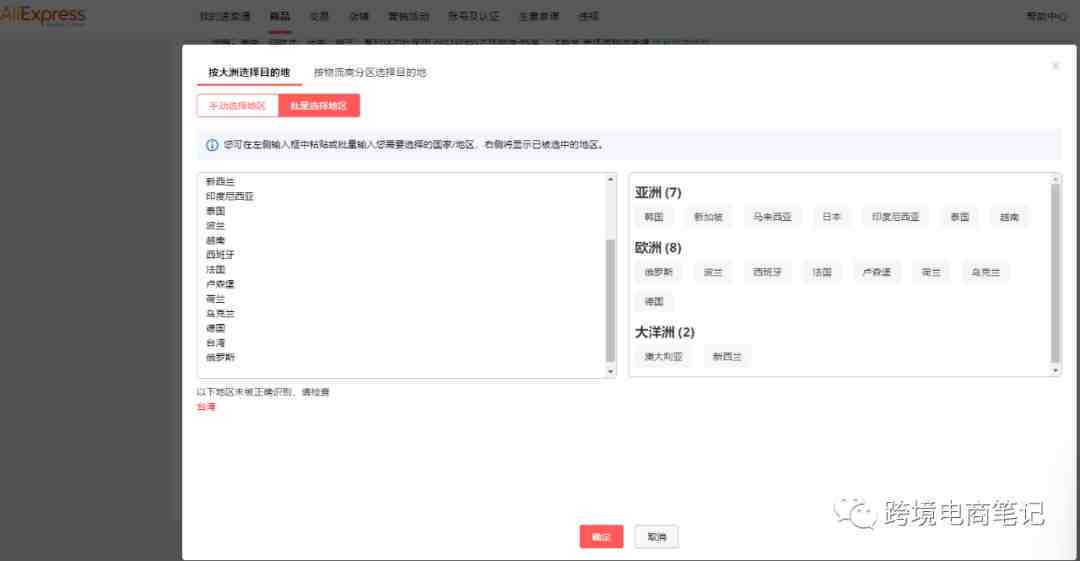Open the 违规 top navigation item
This screenshot has height=561, width=1080.
tap(589, 16)
